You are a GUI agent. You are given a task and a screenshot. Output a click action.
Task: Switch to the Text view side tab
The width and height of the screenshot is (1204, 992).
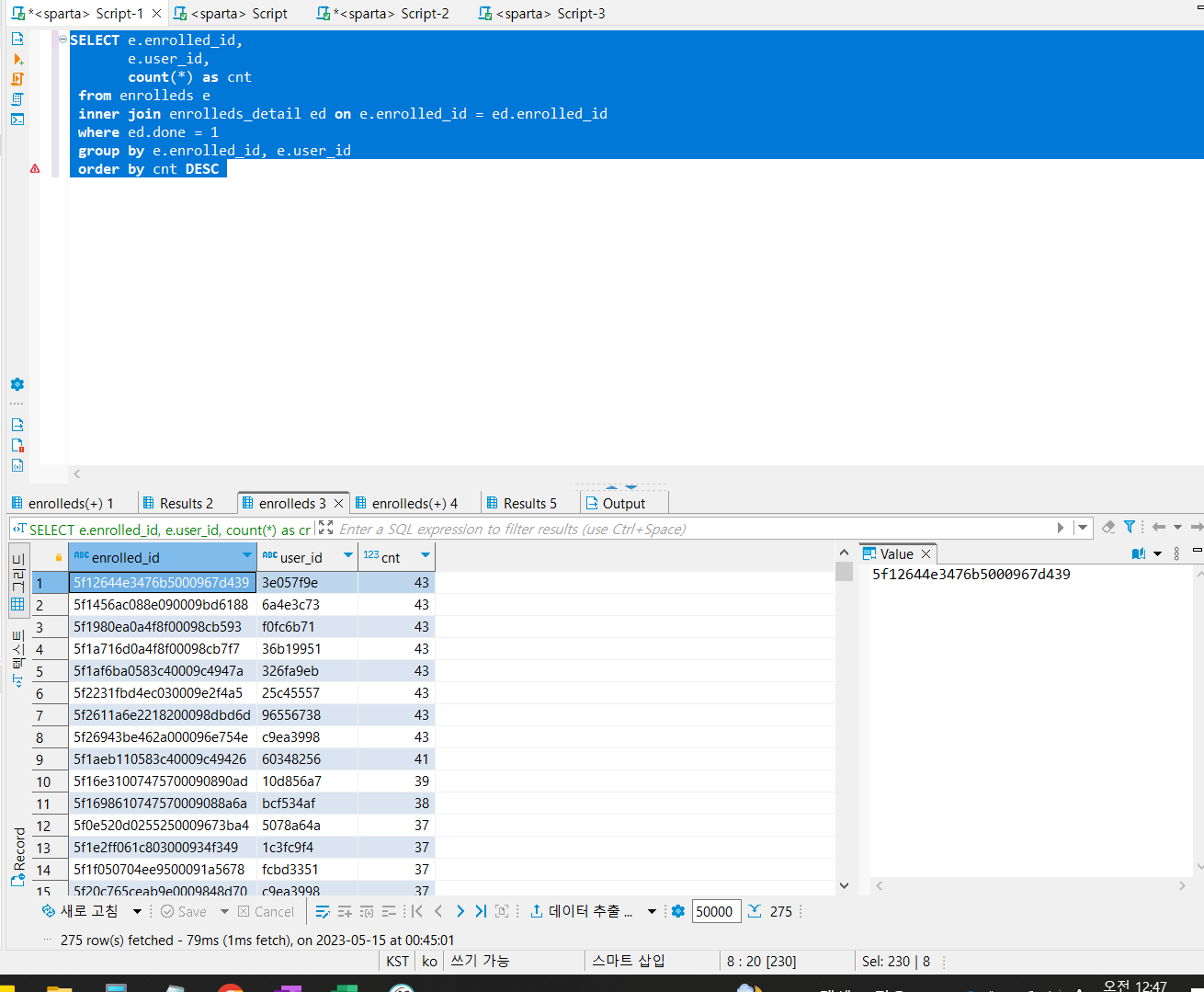(17, 658)
